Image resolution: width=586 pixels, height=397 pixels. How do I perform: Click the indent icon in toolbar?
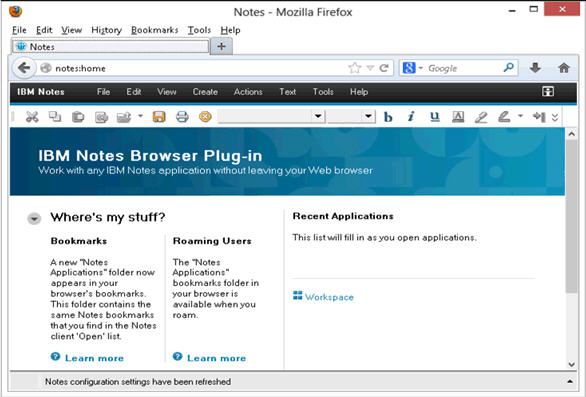pos(539,117)
